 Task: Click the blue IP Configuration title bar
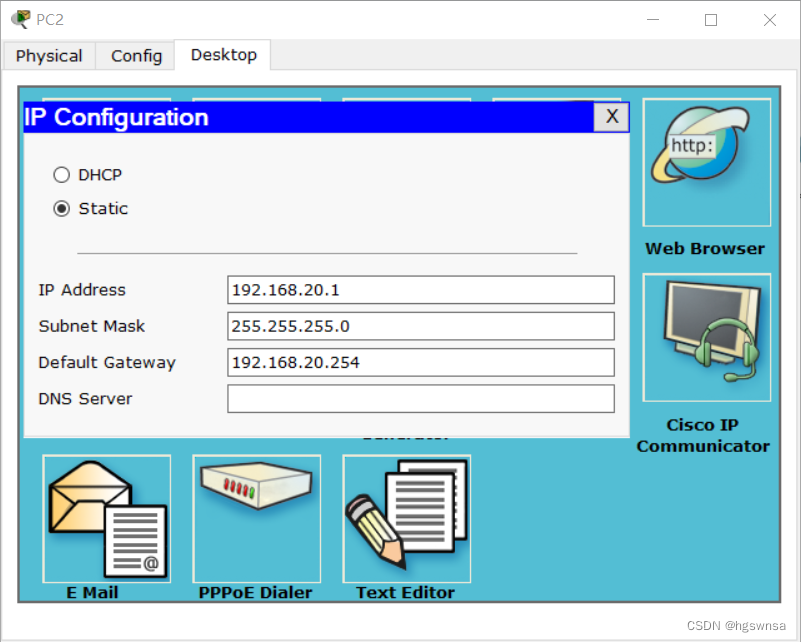point(300,117)
